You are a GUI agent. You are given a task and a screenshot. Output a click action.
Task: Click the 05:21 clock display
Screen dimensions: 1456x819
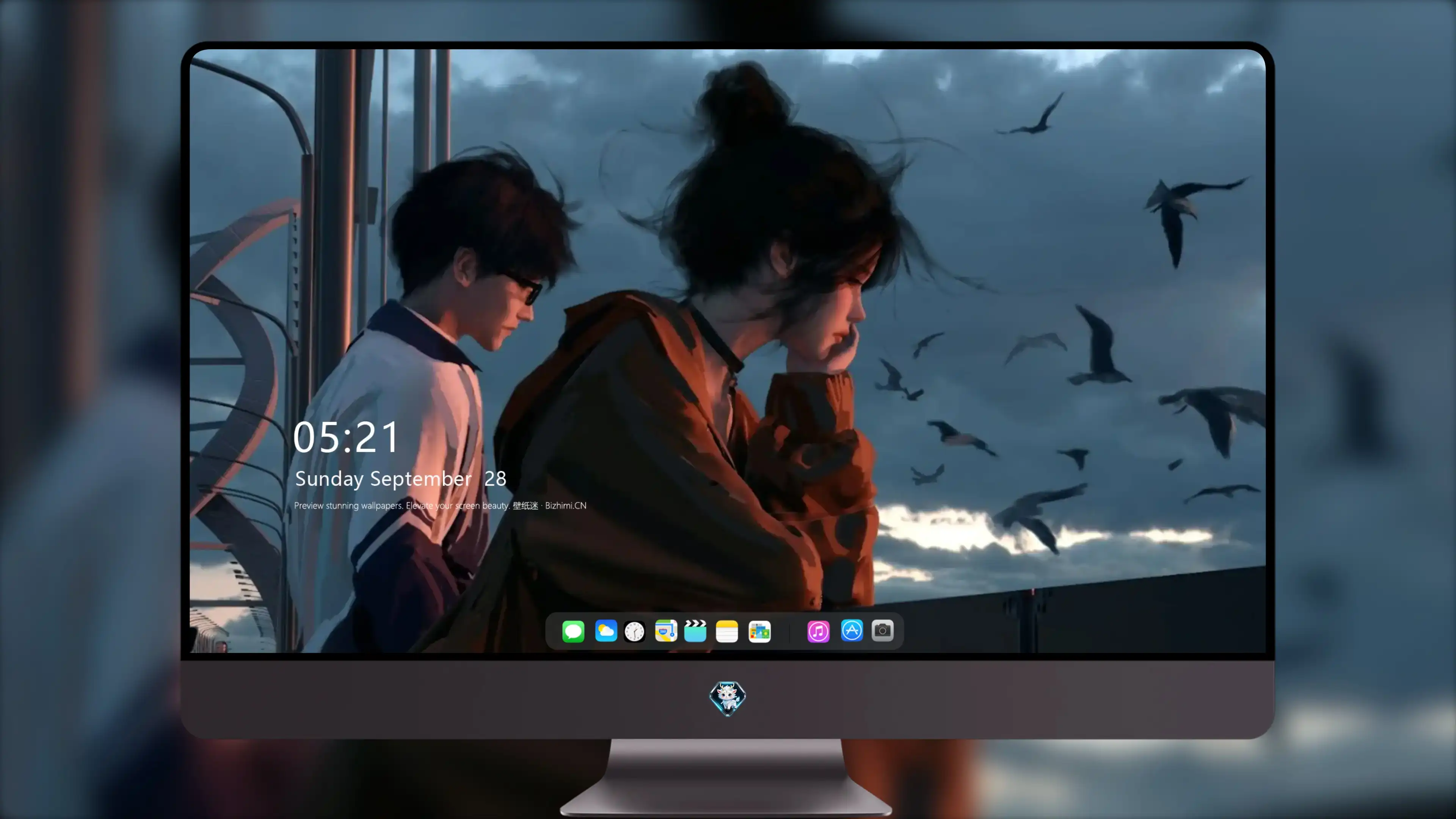346,438
